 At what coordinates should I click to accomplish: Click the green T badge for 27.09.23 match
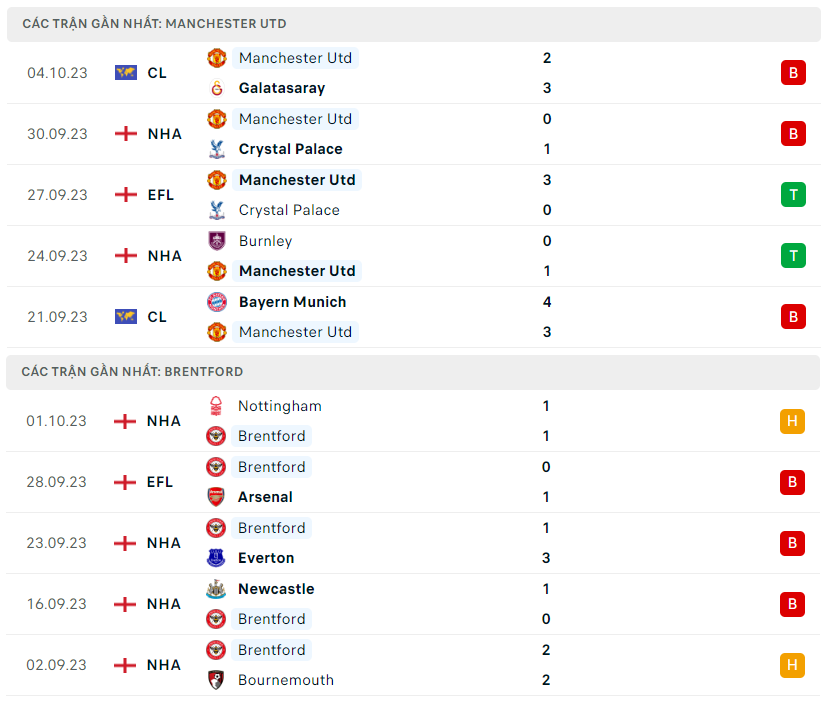click(x=793, y=195)
